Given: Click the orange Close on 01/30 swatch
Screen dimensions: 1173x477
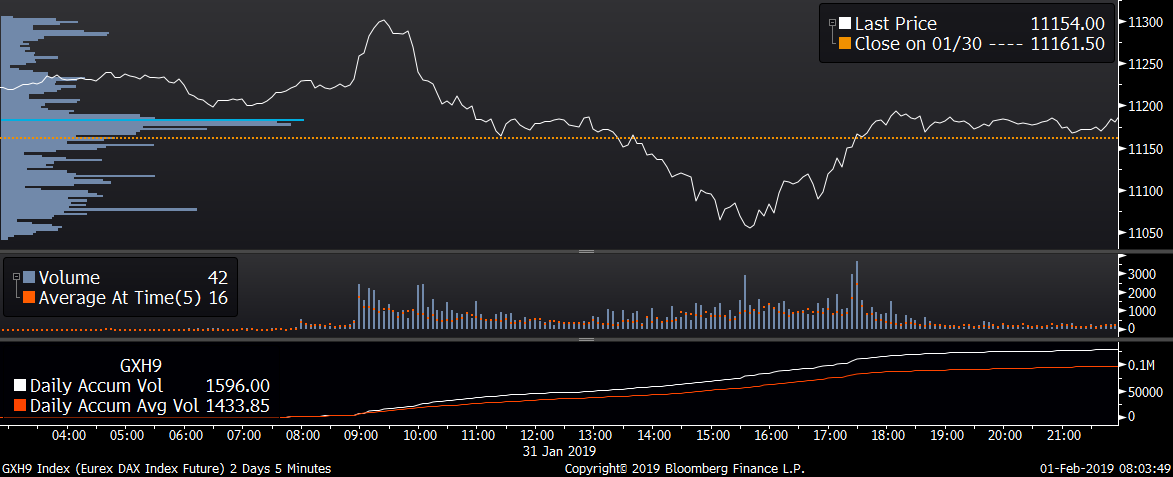Looking at the screenshot, I should pos(845,44).
